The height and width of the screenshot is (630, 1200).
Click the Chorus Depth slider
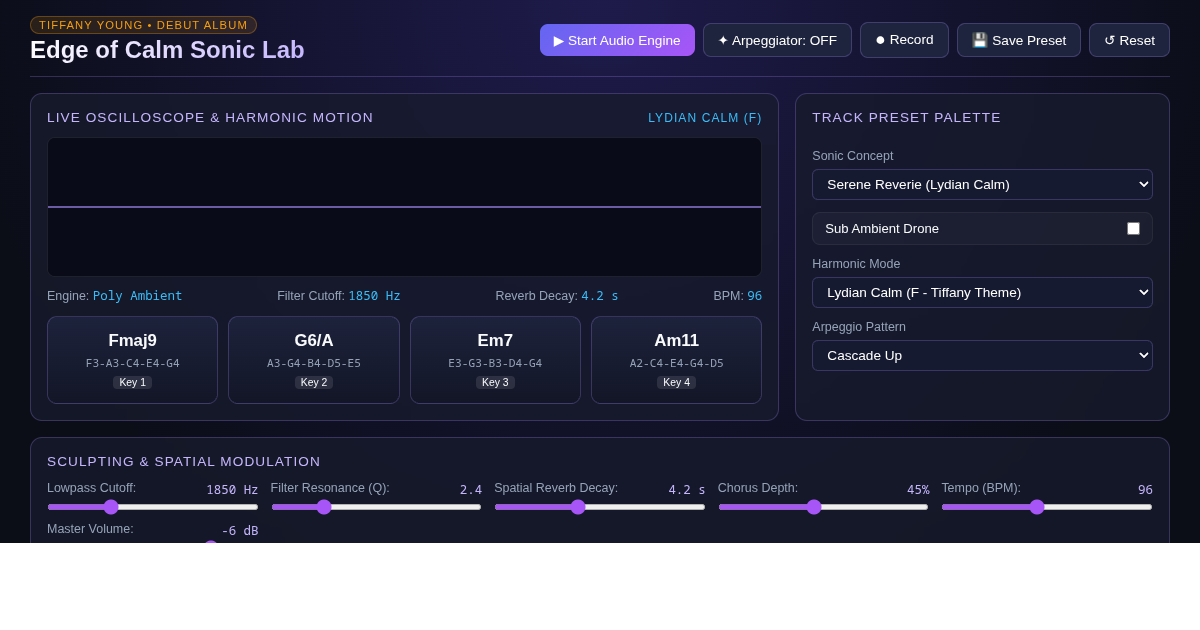[823, 507]
